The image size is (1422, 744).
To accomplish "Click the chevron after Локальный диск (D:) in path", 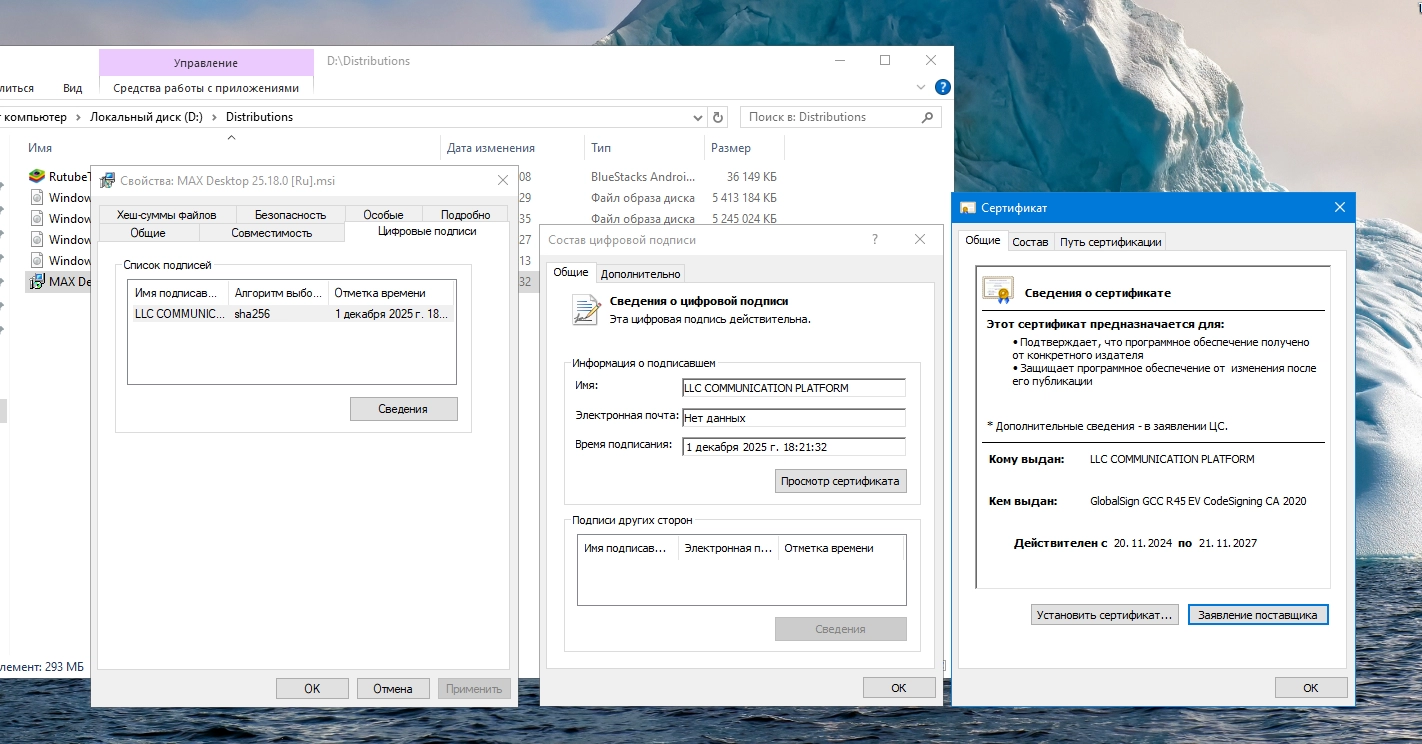I will [x=214, y=117].
